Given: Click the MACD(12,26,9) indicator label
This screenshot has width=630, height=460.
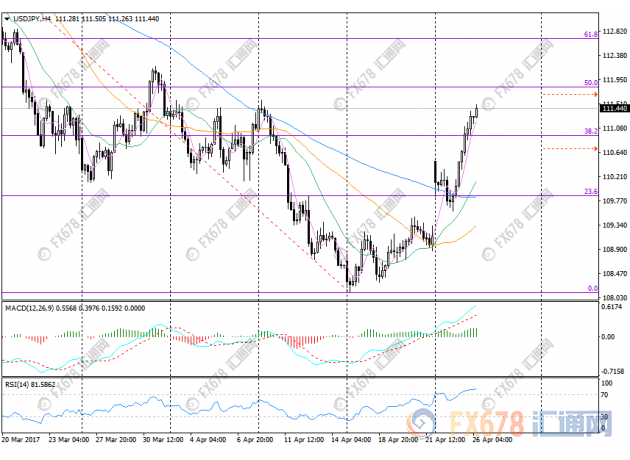Looking at the screenshot, I should coord(30,306).
